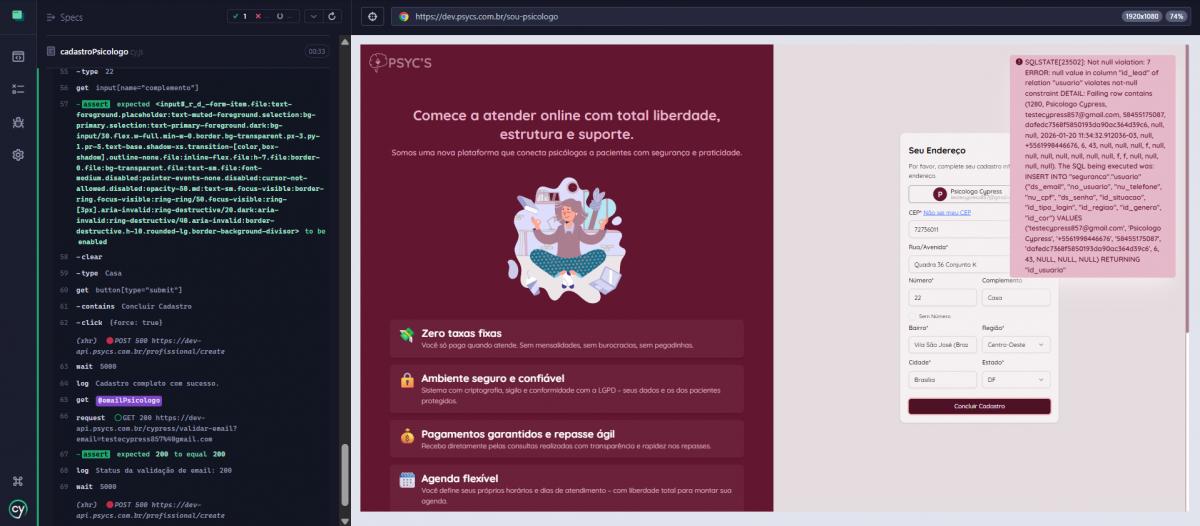Rerun all tests with the reload icon
1200x526 pixels.
333,17
